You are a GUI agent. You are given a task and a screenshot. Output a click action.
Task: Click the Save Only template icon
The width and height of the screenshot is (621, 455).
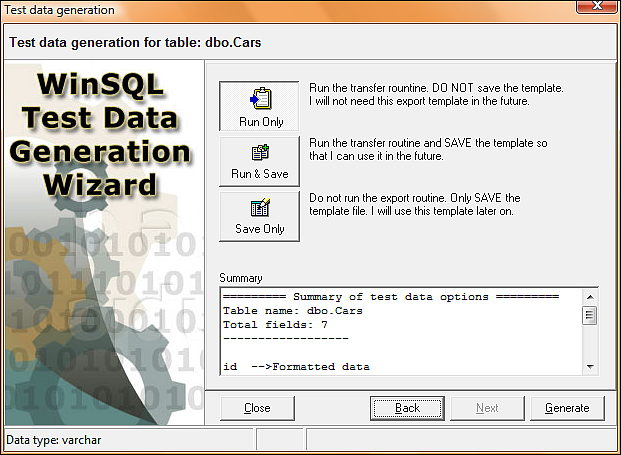[260, 207]
